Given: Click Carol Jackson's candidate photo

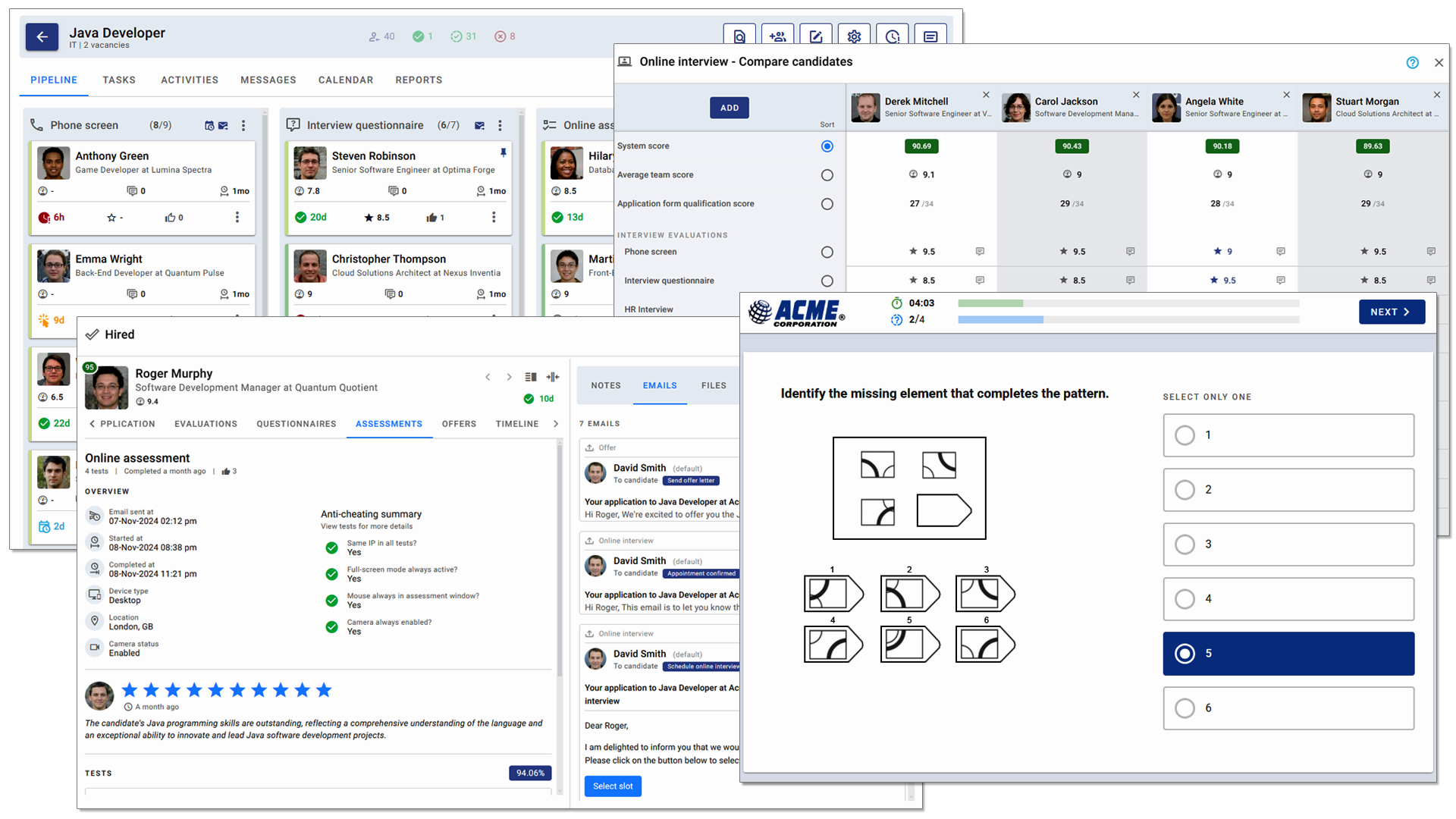Looking at the screenshot, I should pyautogui.click(x=1015, y=108).
